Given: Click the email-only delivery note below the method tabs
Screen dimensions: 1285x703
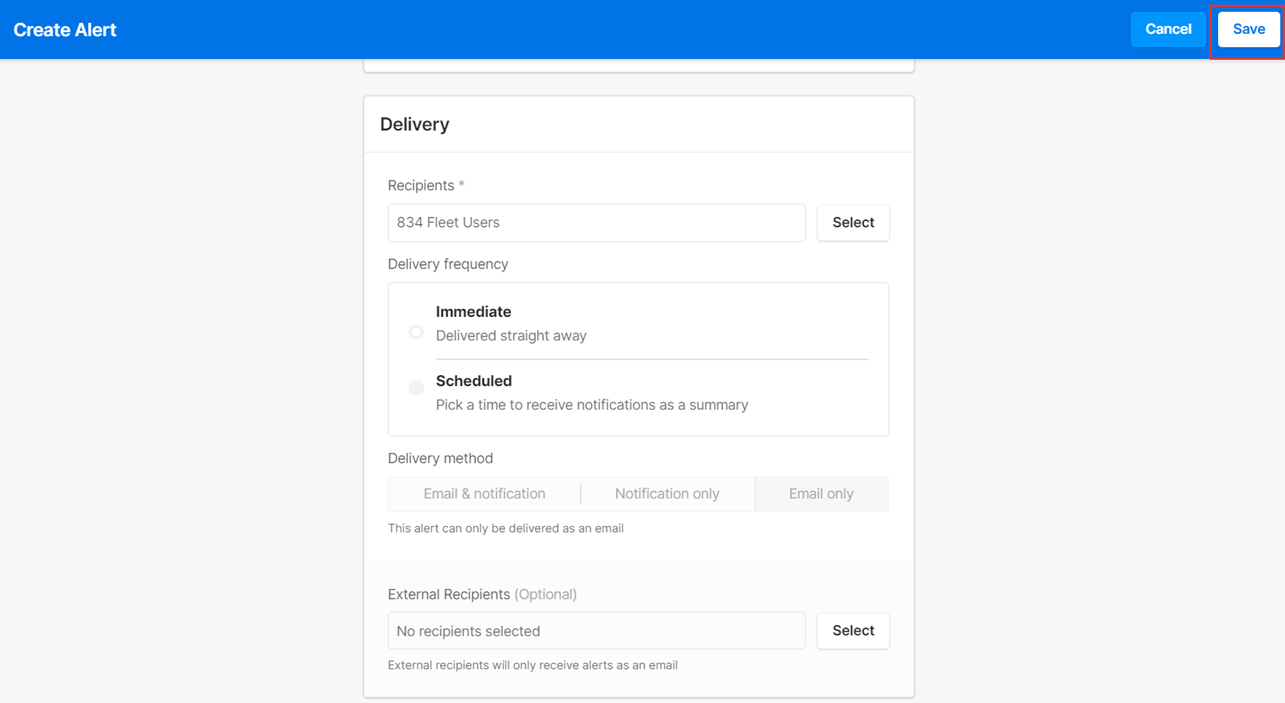Looking at the screenshot, I should [506, 528].
